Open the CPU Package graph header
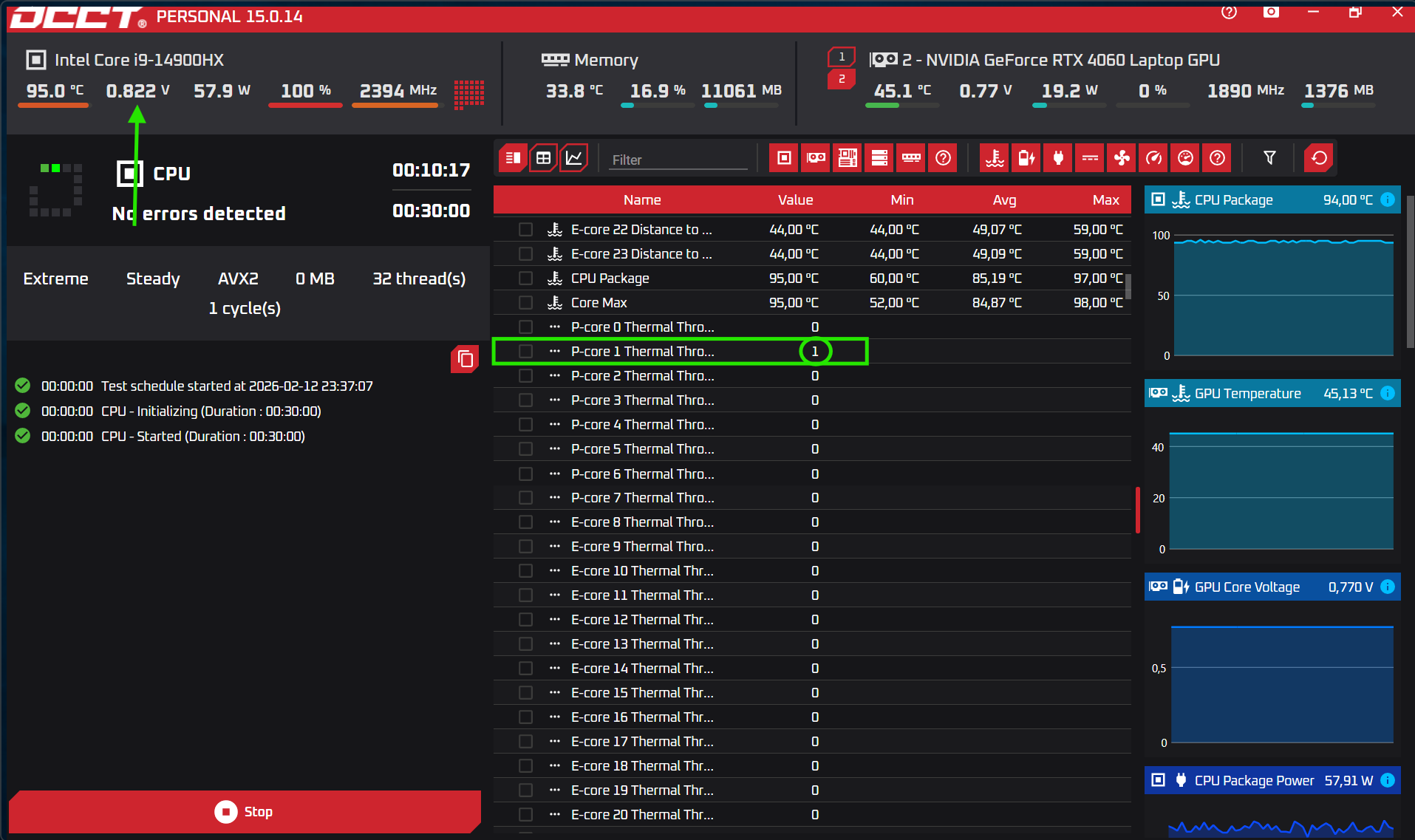The width and height of the screenshot is (1415, 840). (1271, 199)
